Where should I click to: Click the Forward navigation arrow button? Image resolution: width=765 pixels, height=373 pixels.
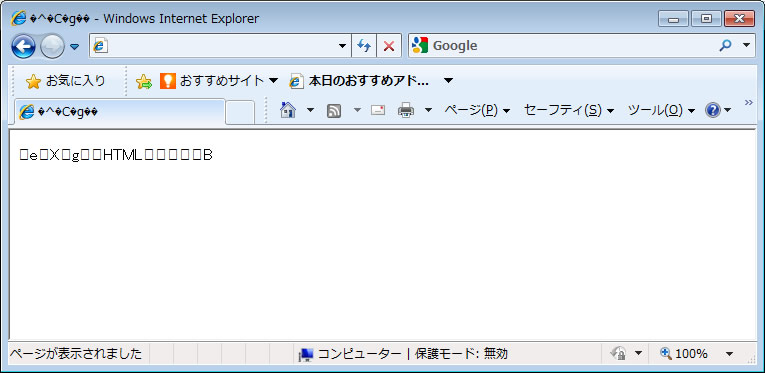tap(52, 47)
